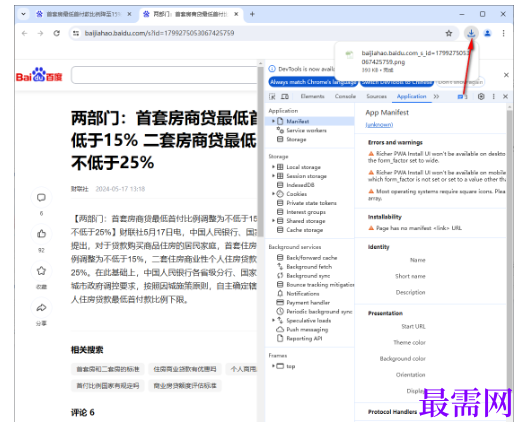The image size is (531, 434).
Task: Click the comment bubble icon
Action: pos(41,197)
